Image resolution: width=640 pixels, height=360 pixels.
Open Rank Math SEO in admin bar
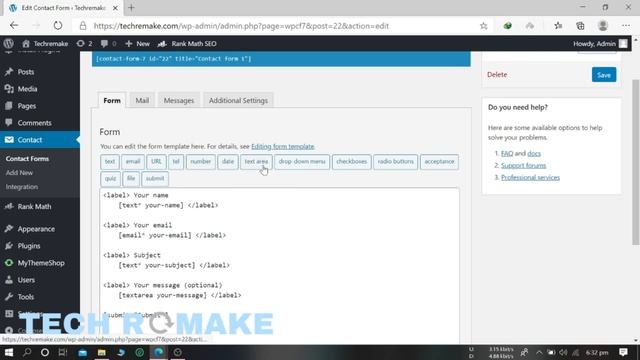pyautogui.click(x=187, y=44)
